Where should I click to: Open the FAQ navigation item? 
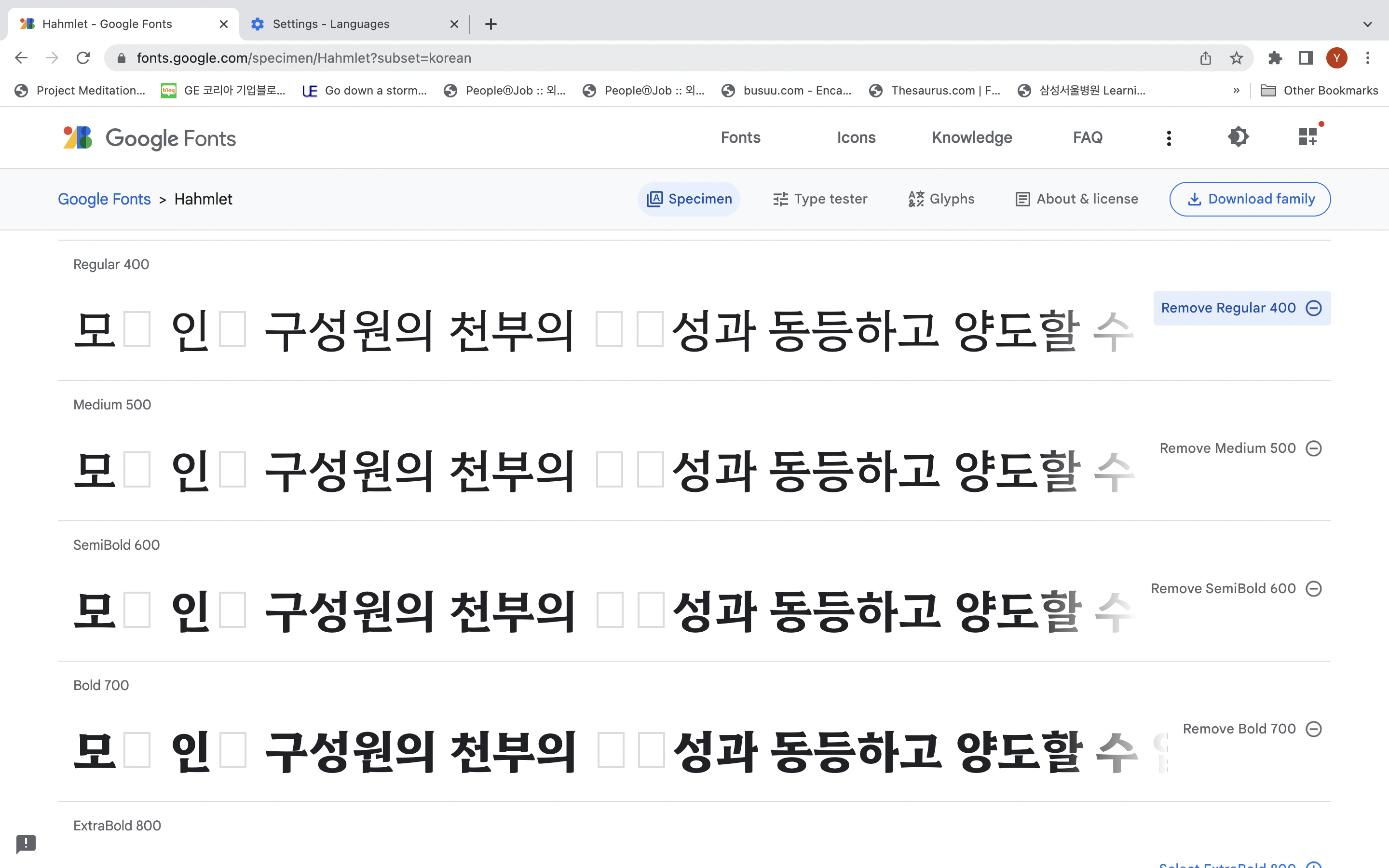[x=1088, y=138]
